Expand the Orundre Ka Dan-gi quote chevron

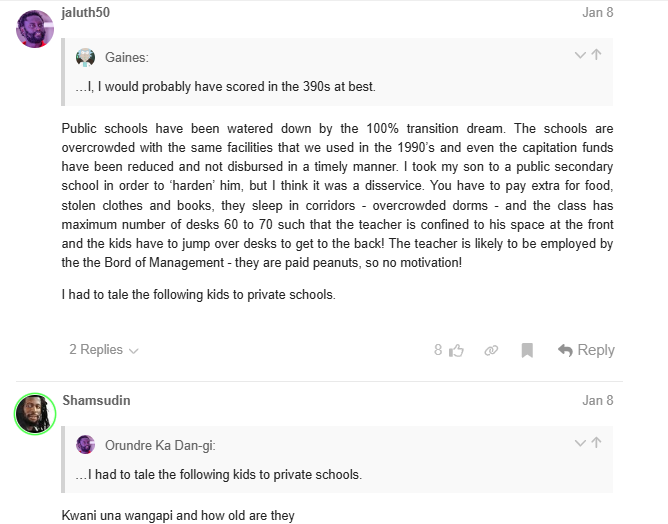pyautogui.click(x=580, y=443)
